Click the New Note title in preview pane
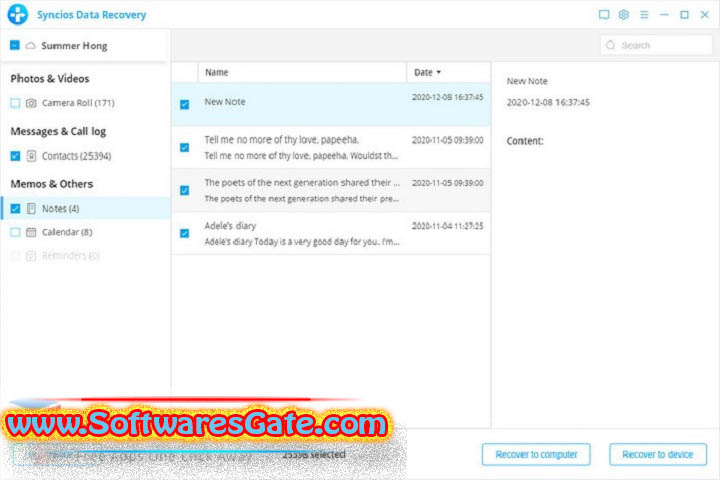720x480 pixels. (527, 81)
